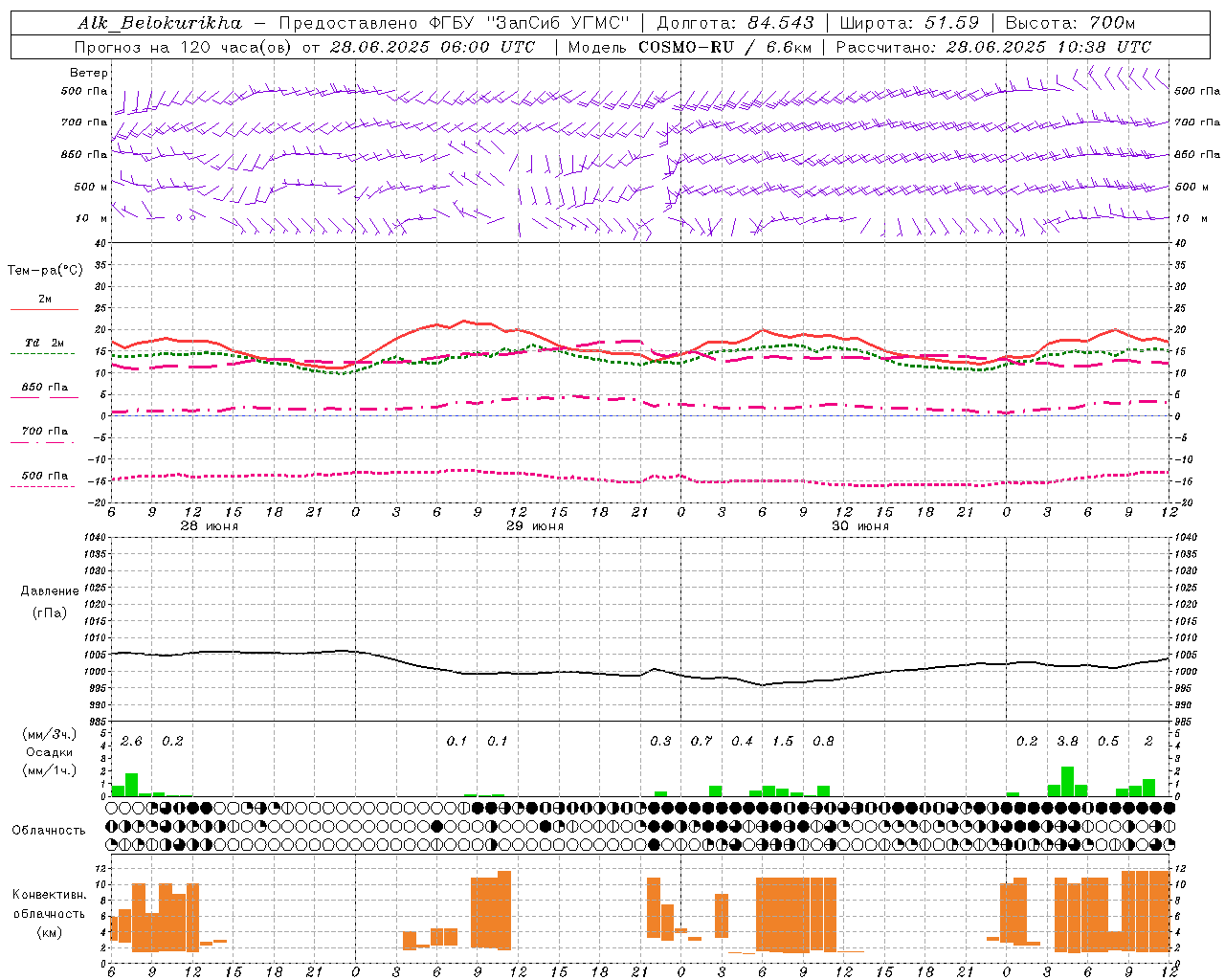The height and width of the screenshot is (980, 1225).
Task: Click the 3.8 precipitation total value
Action: [x=1068, y=742]
